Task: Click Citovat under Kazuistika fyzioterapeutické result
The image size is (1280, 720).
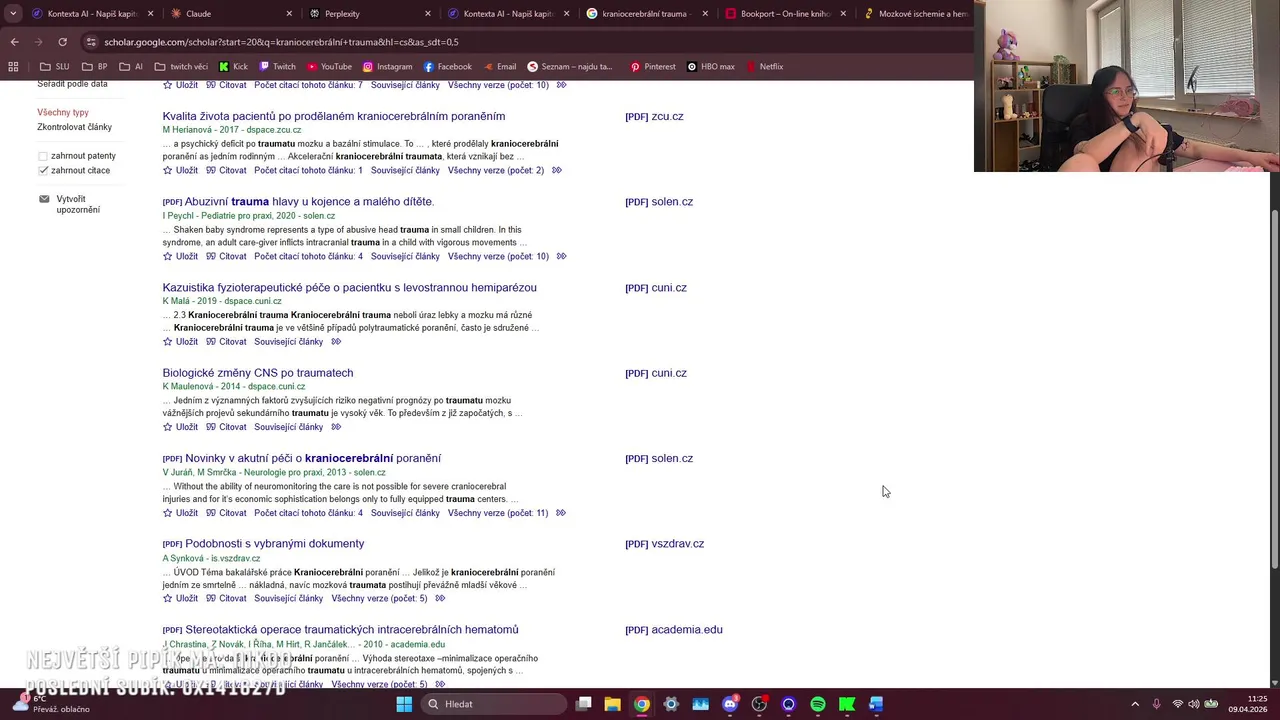Action: (x=226, y=342)
